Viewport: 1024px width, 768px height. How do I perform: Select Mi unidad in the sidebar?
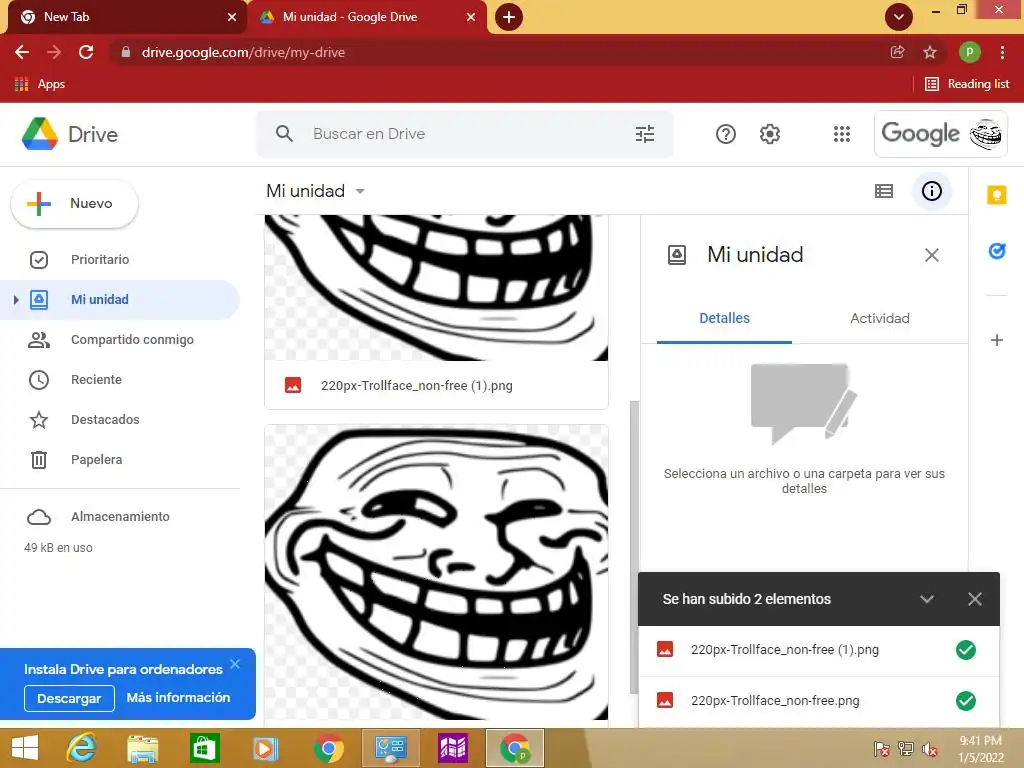(120, 300)
